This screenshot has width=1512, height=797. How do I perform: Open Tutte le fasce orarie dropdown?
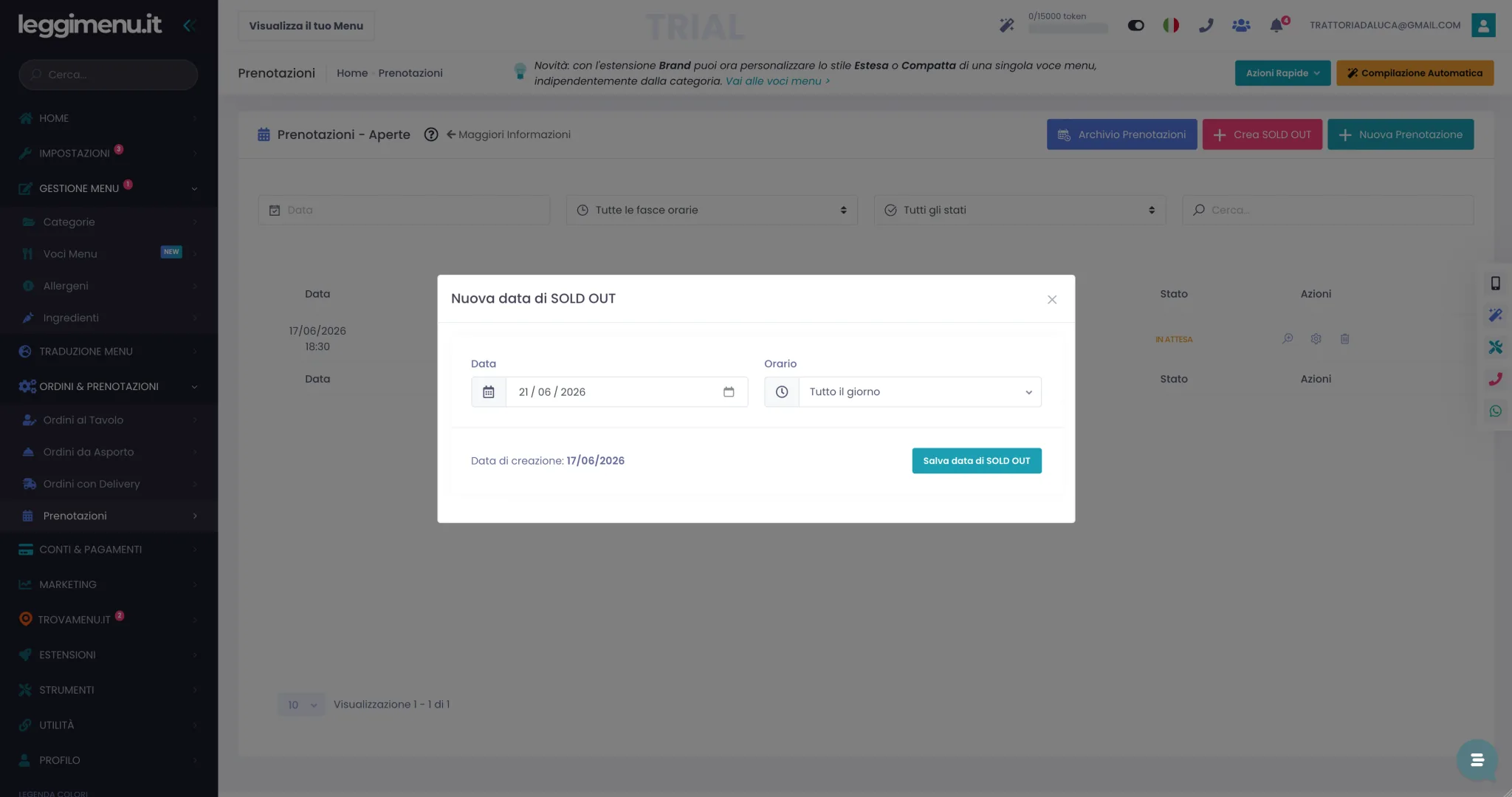pos(712,210)
